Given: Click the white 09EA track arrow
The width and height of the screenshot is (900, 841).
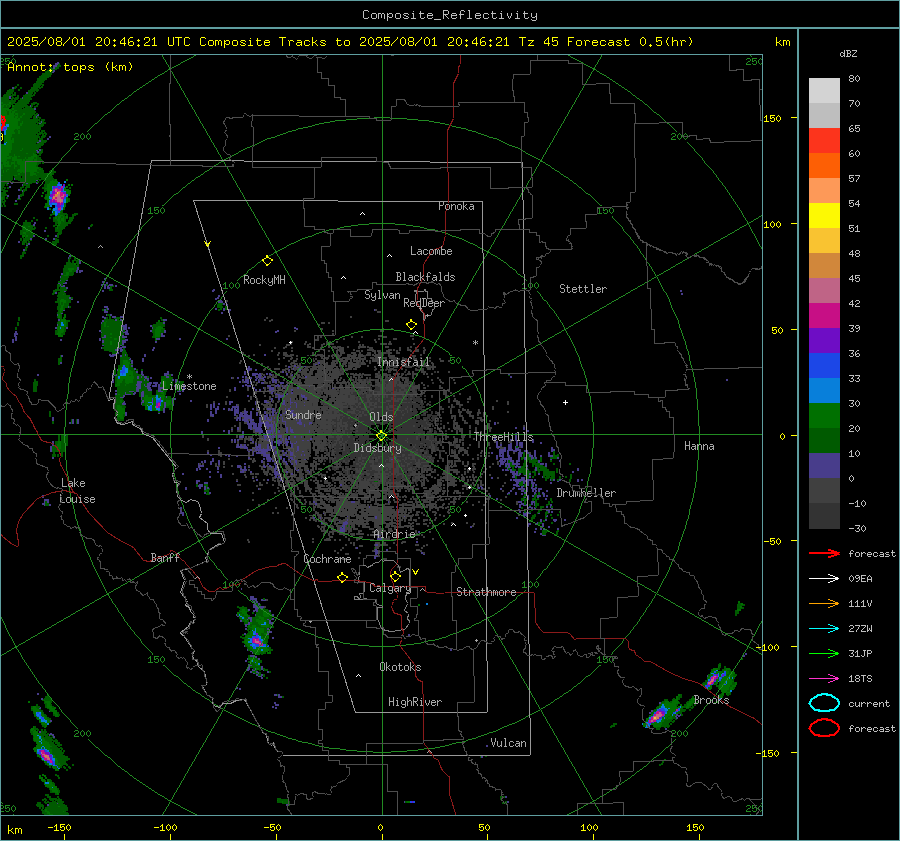Looking at the screenshot, I should (x=824, y=579).
